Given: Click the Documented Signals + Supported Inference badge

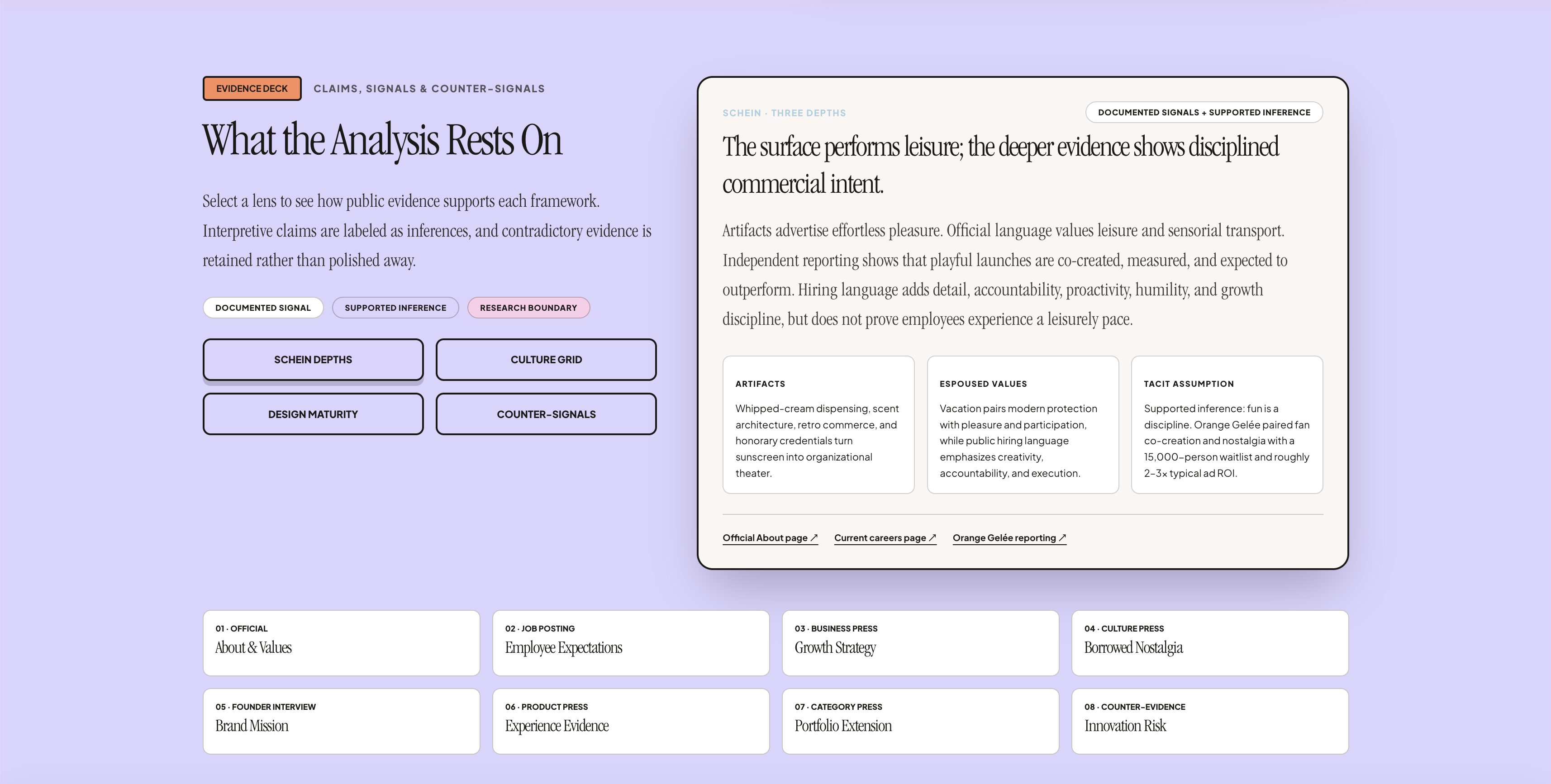Looking at the screenshot, I should (1204, 112).
